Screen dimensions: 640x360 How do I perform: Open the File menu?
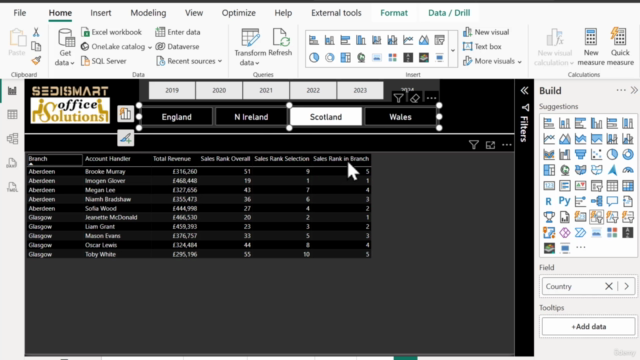click(x=20, y=13)
